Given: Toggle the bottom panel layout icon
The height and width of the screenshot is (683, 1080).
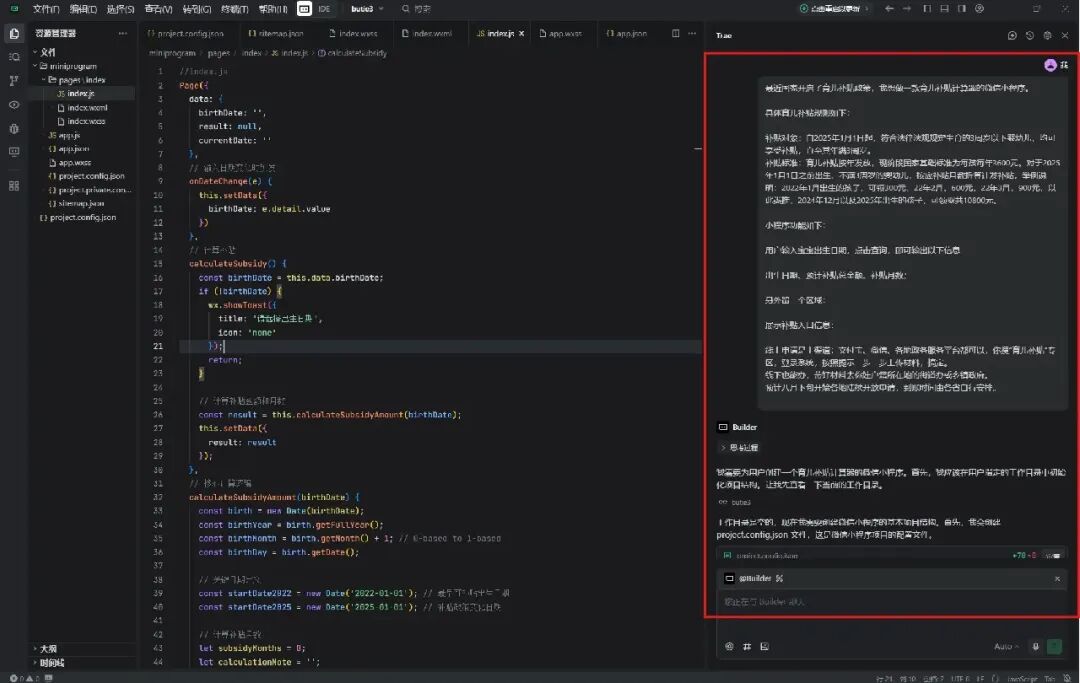Looking at the screenshot, I should point(944,9).
